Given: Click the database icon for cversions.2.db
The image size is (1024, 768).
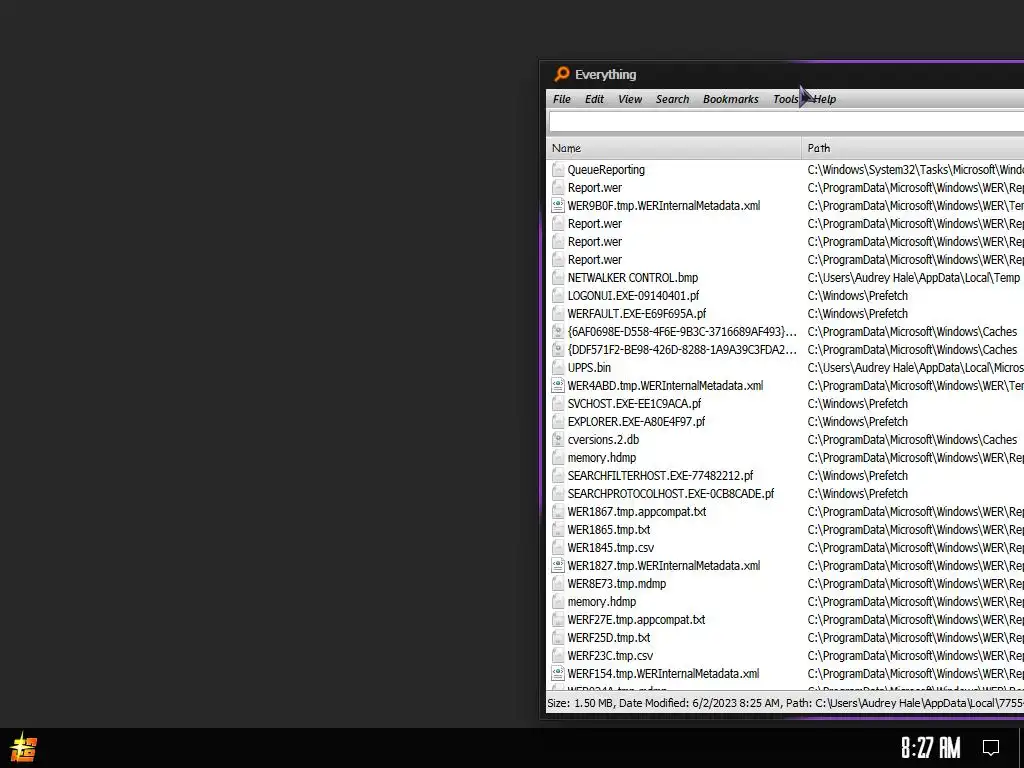Looking at the screenshot, I should click(x=558, y=440).
